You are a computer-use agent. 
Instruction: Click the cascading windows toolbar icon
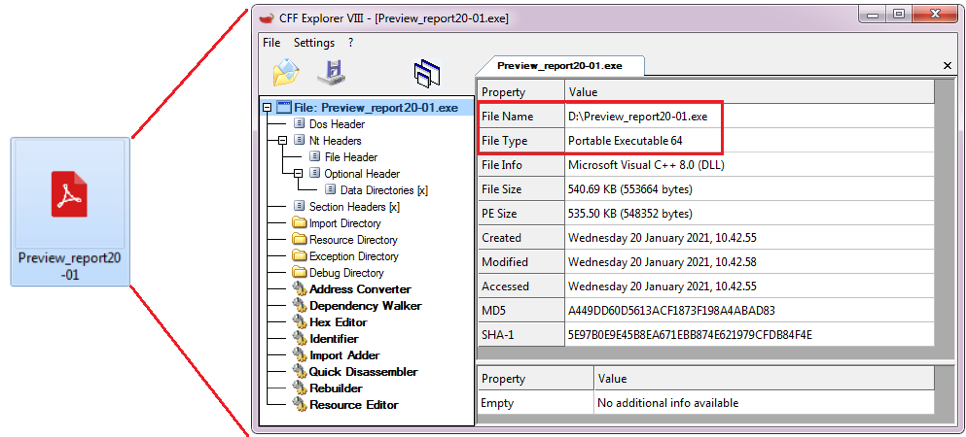coord(427,73)
